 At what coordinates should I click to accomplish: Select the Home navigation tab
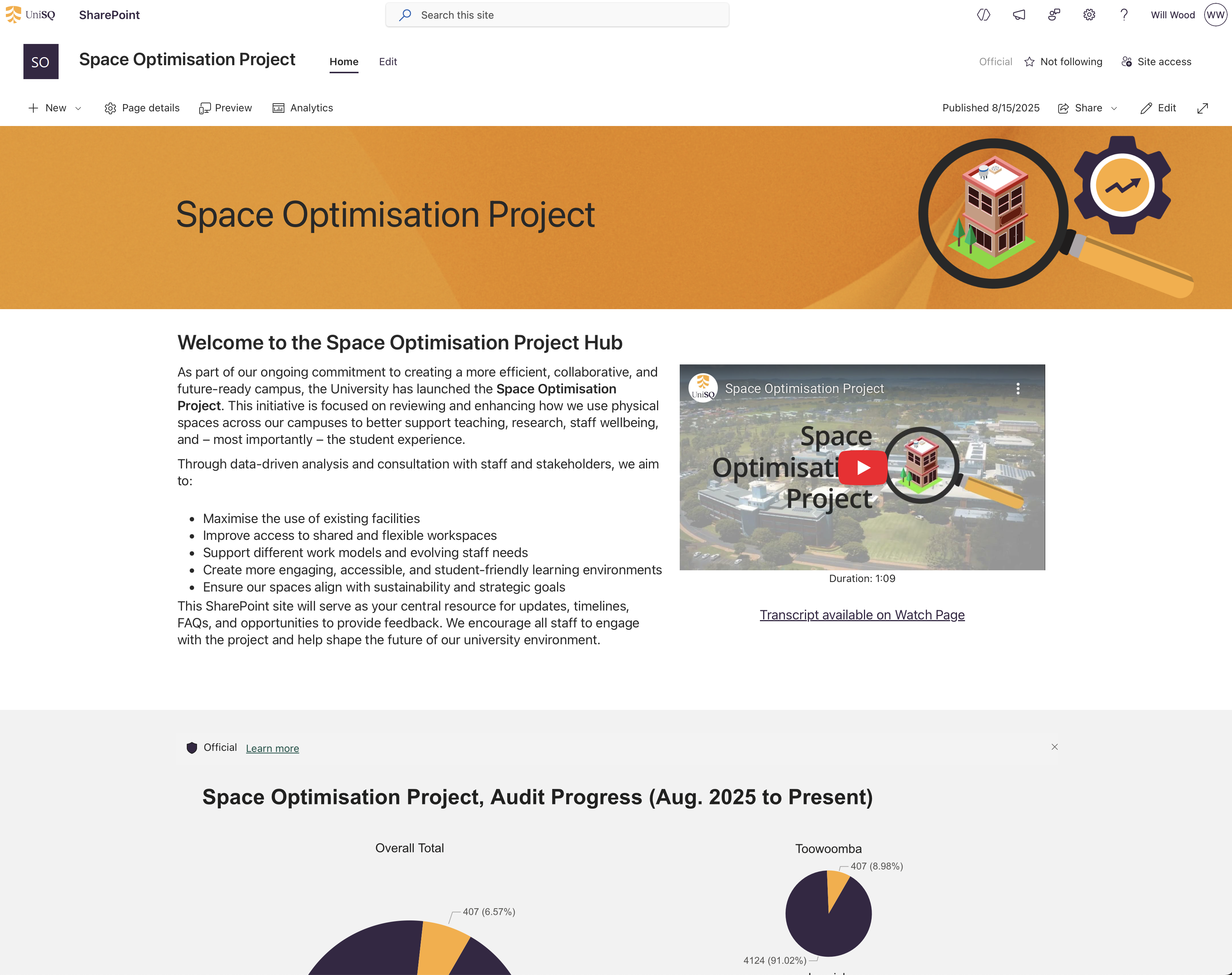[x=344, y=62]
